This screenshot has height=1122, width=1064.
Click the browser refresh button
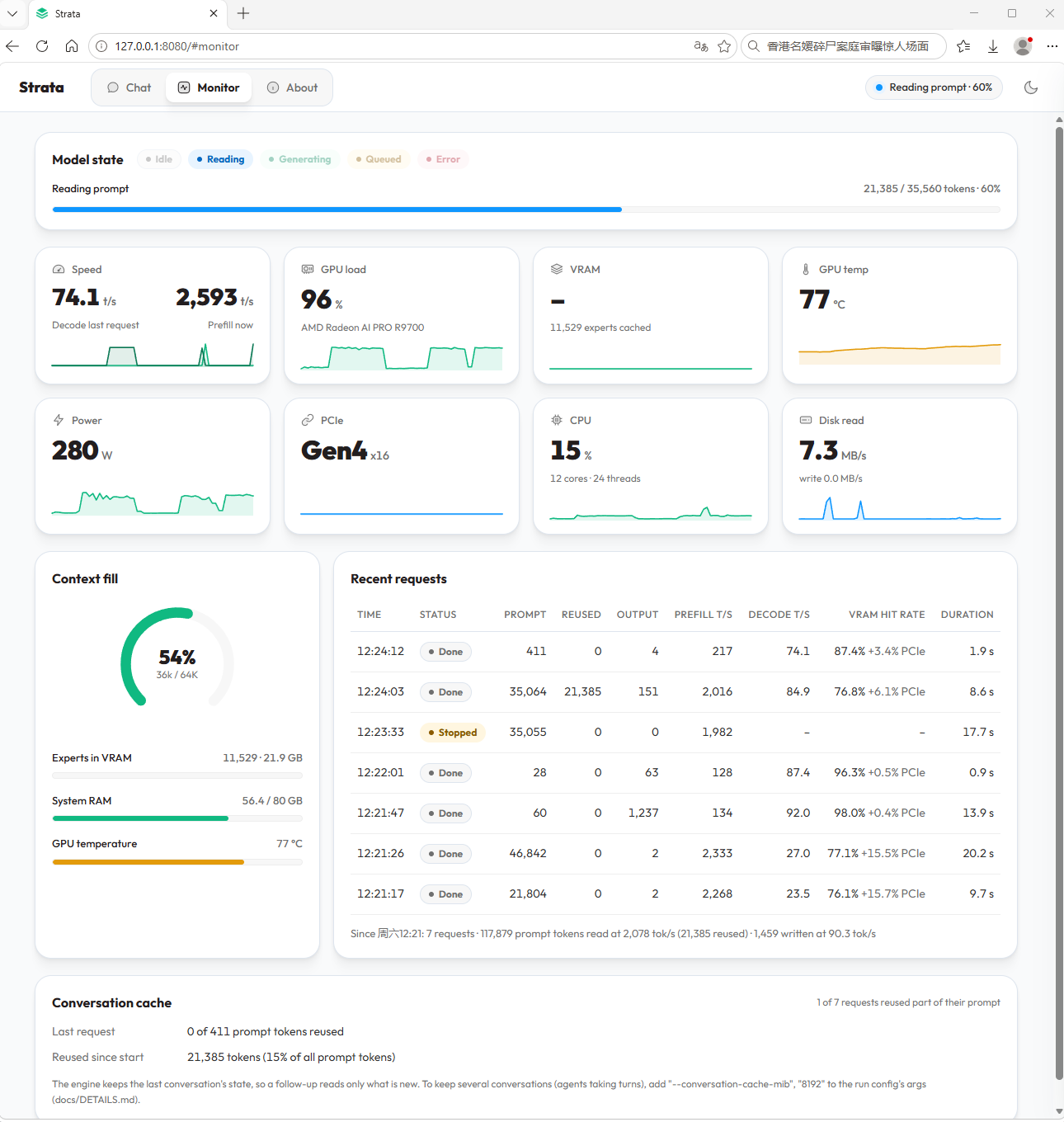click(42, 46)
